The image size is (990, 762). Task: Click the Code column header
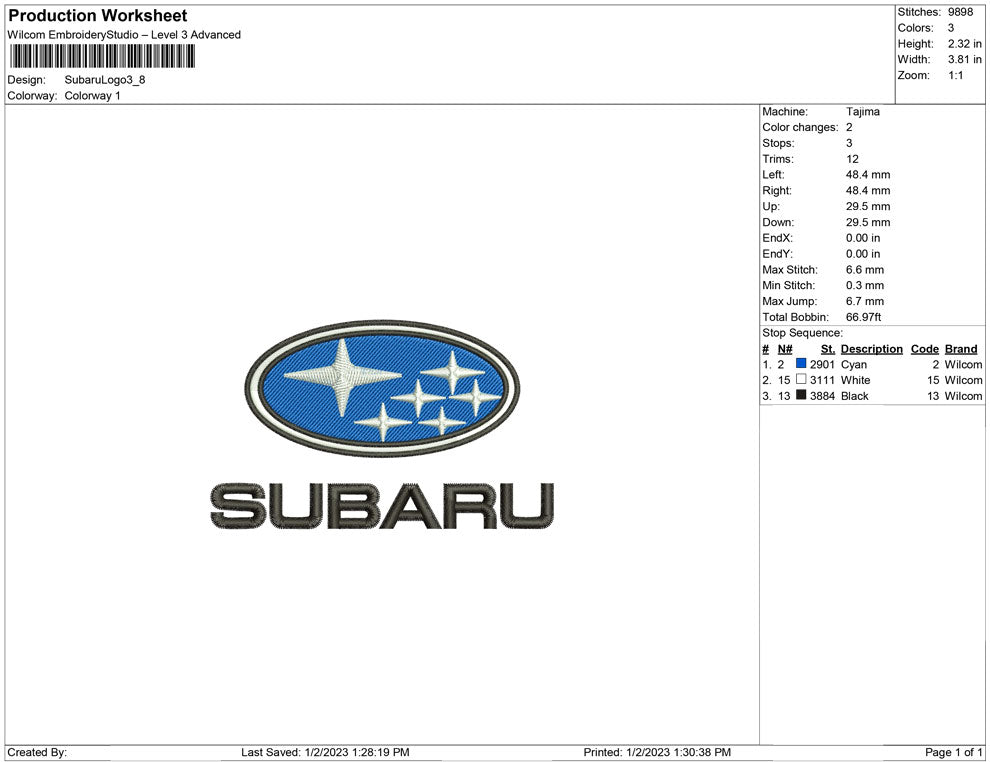click(924, 349)
